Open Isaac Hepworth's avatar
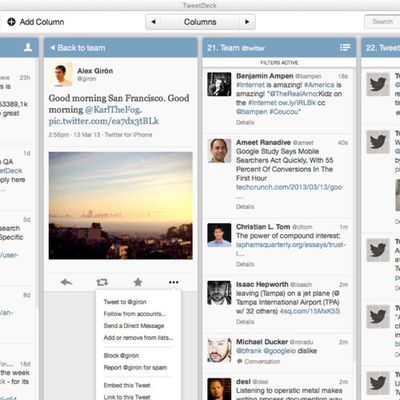400x400 pixels. click(219, 293)
